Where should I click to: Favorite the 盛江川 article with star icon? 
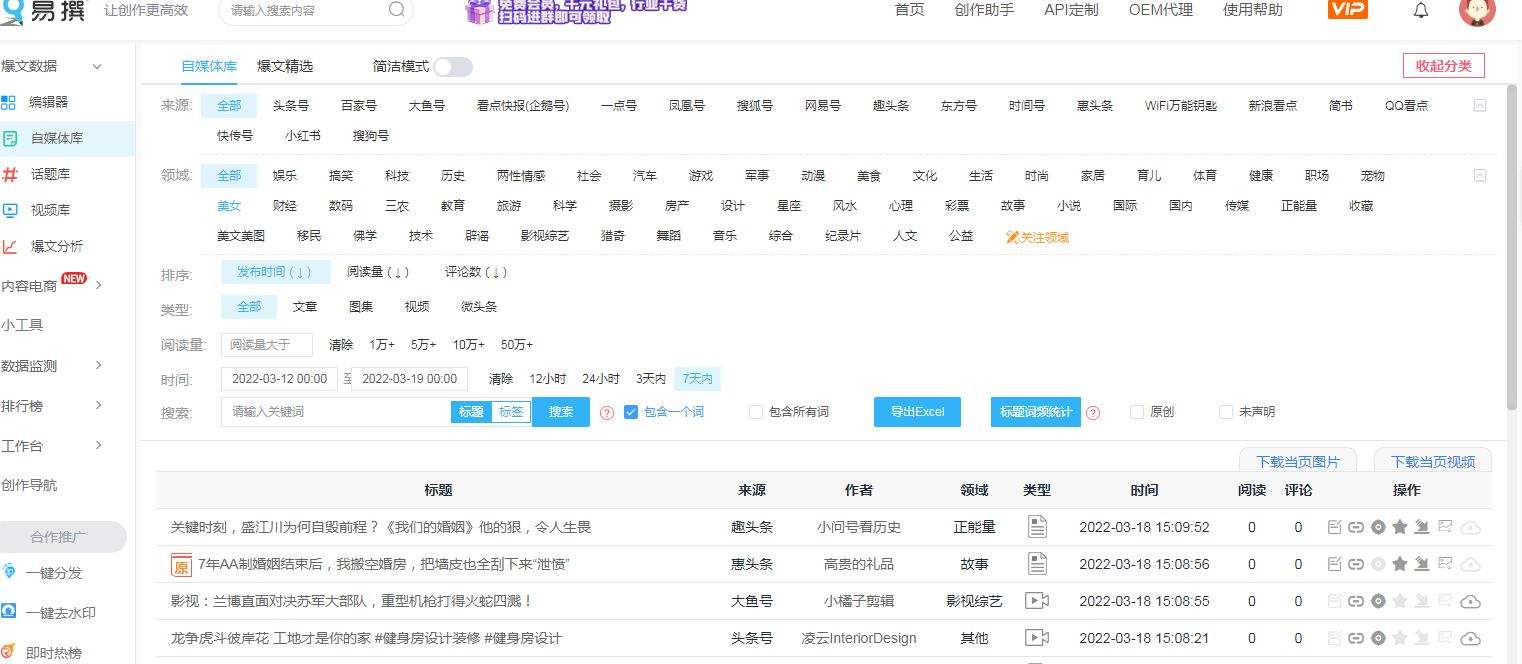[1399, 527]
